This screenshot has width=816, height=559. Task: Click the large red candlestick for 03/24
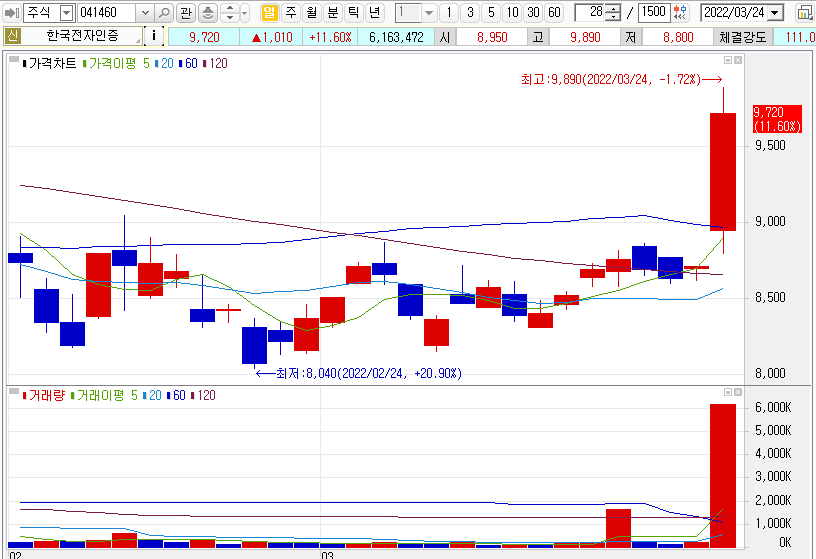point(723,172)
